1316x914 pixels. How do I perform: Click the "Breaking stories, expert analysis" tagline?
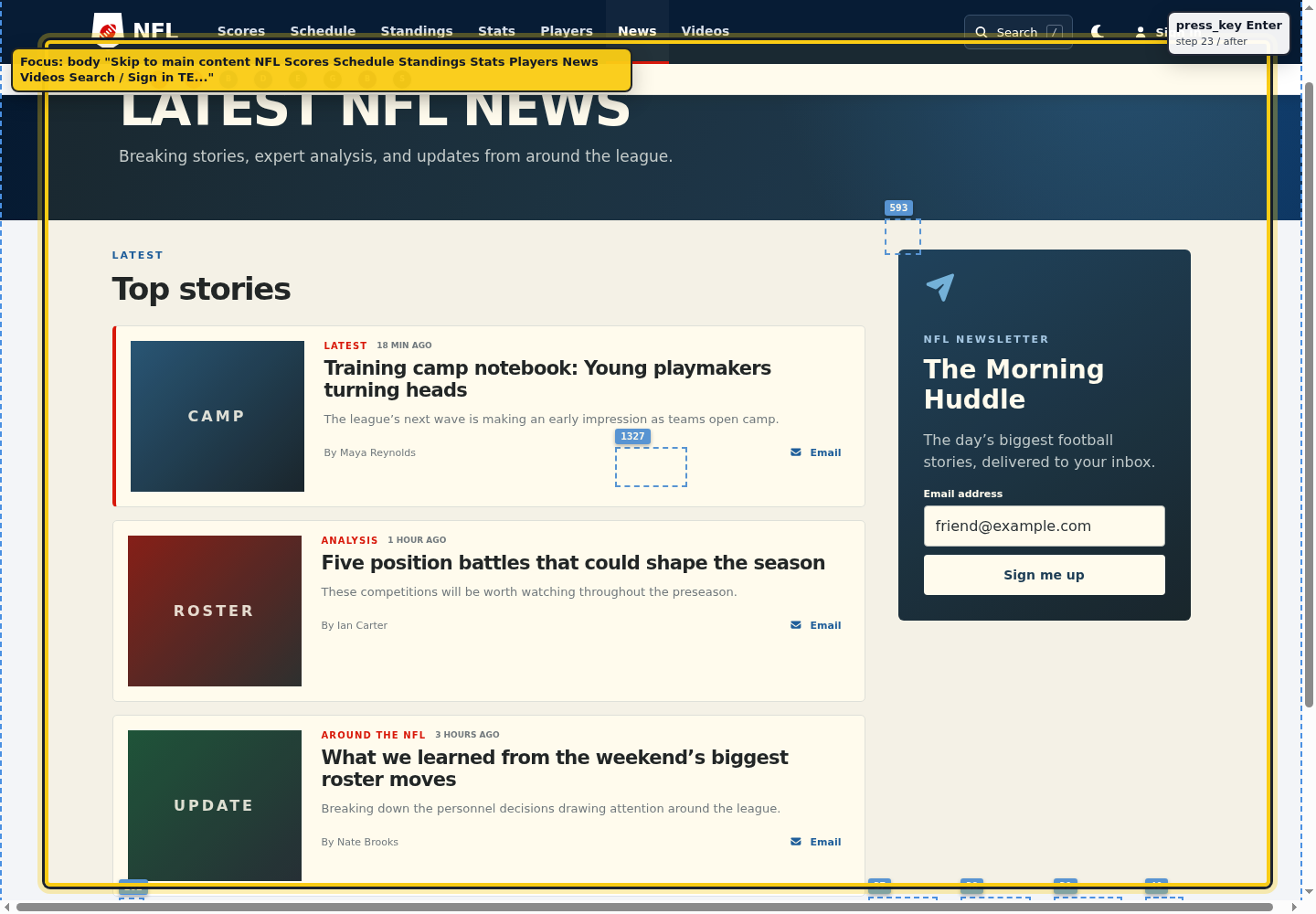coord(396,156)
